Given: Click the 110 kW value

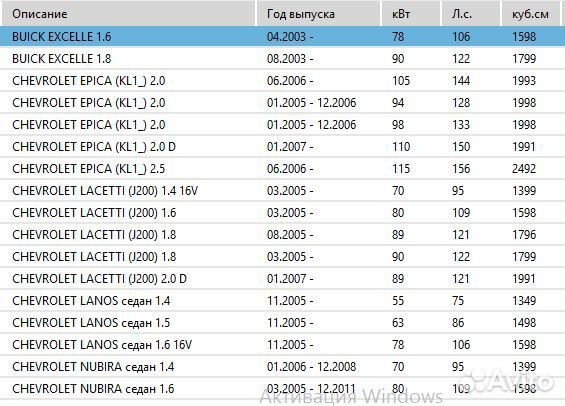Looking at the screenshot, I should (x=401, y=147).
